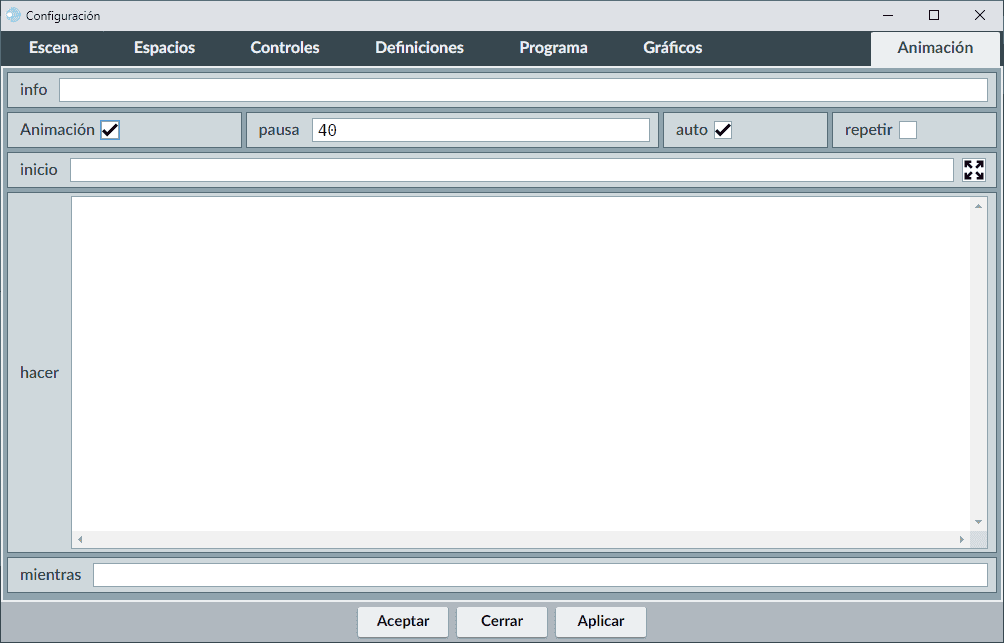Click the Aplicar button
This screenshot has width=1004, height=643.
tap(601, 621)
